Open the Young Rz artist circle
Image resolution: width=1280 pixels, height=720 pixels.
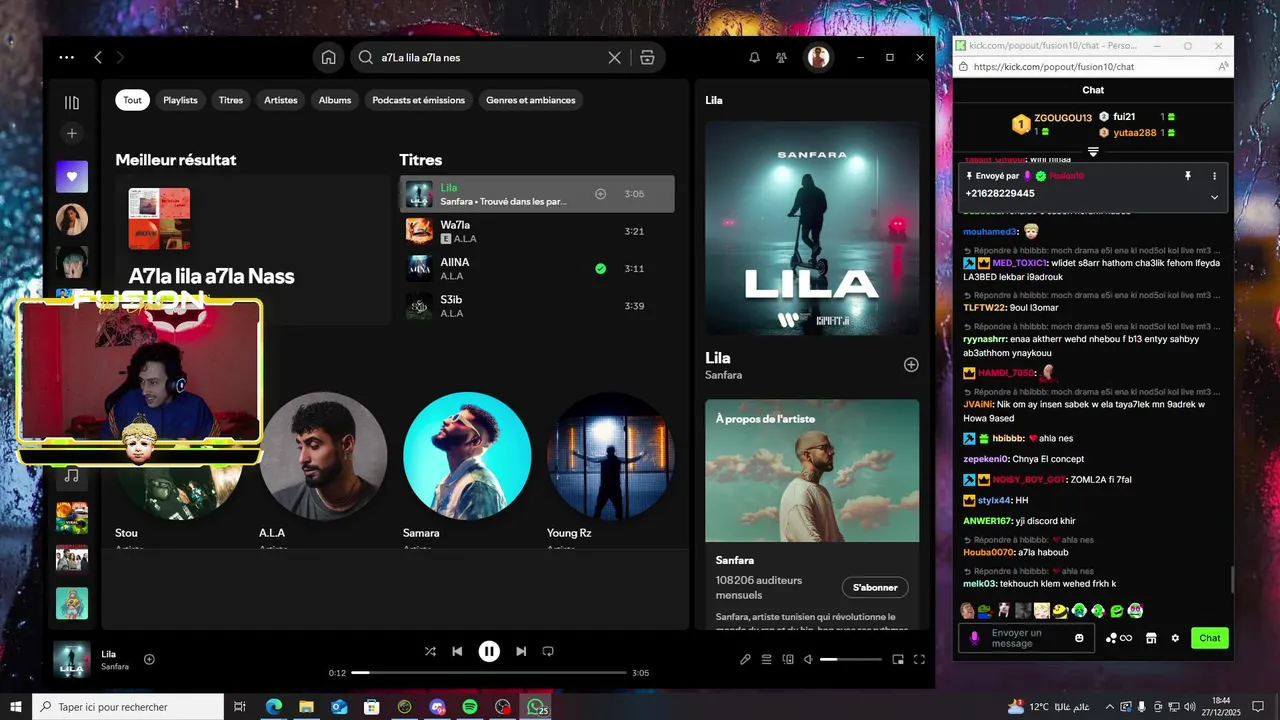611,456
